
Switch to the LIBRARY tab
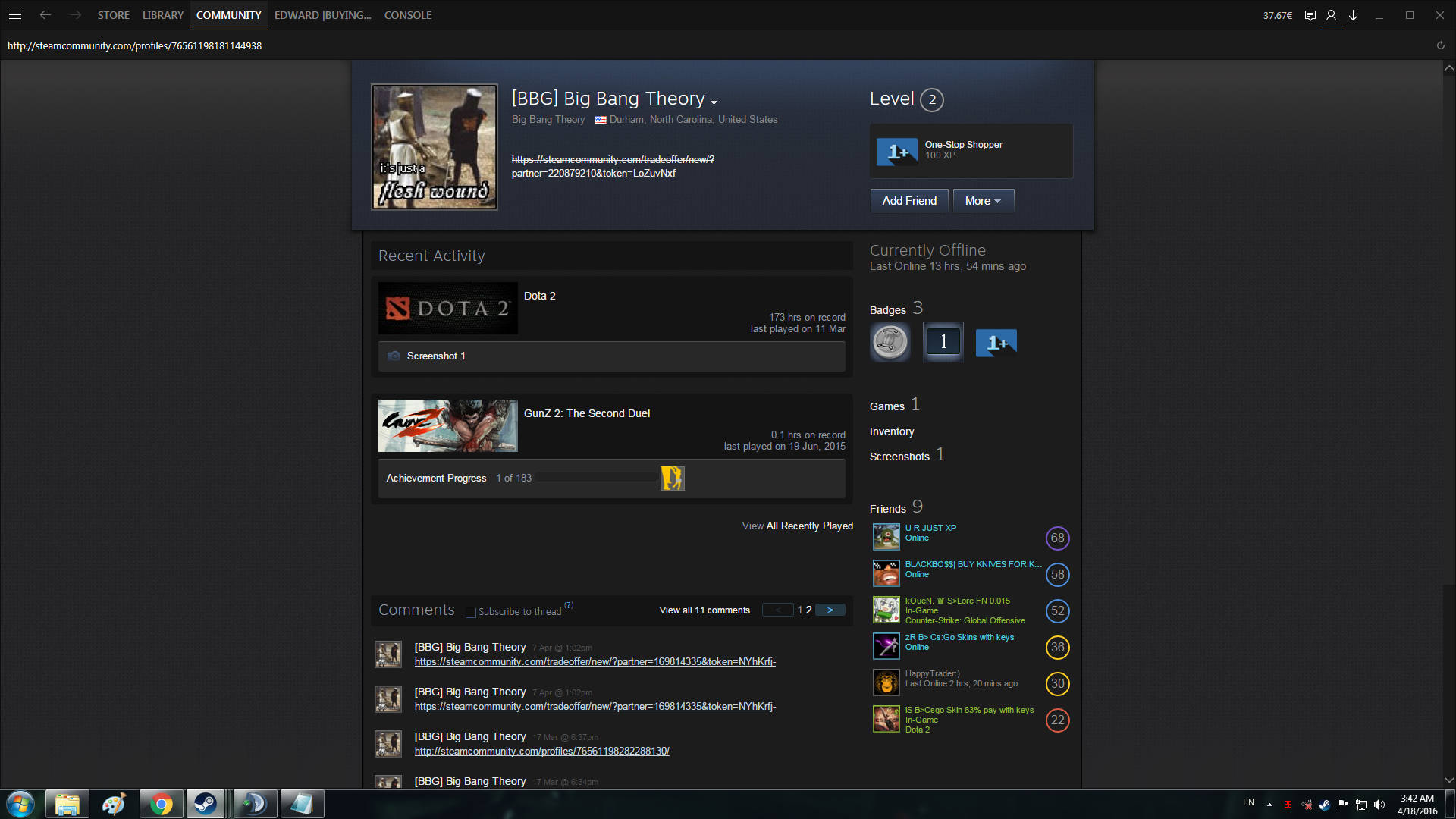162,15
